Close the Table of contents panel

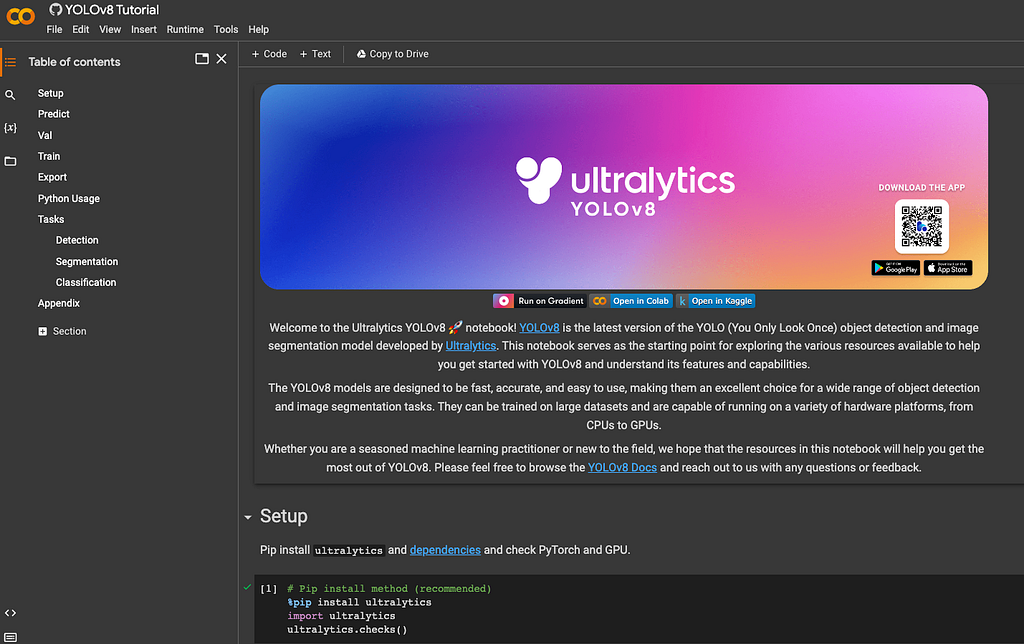[221, 59]
